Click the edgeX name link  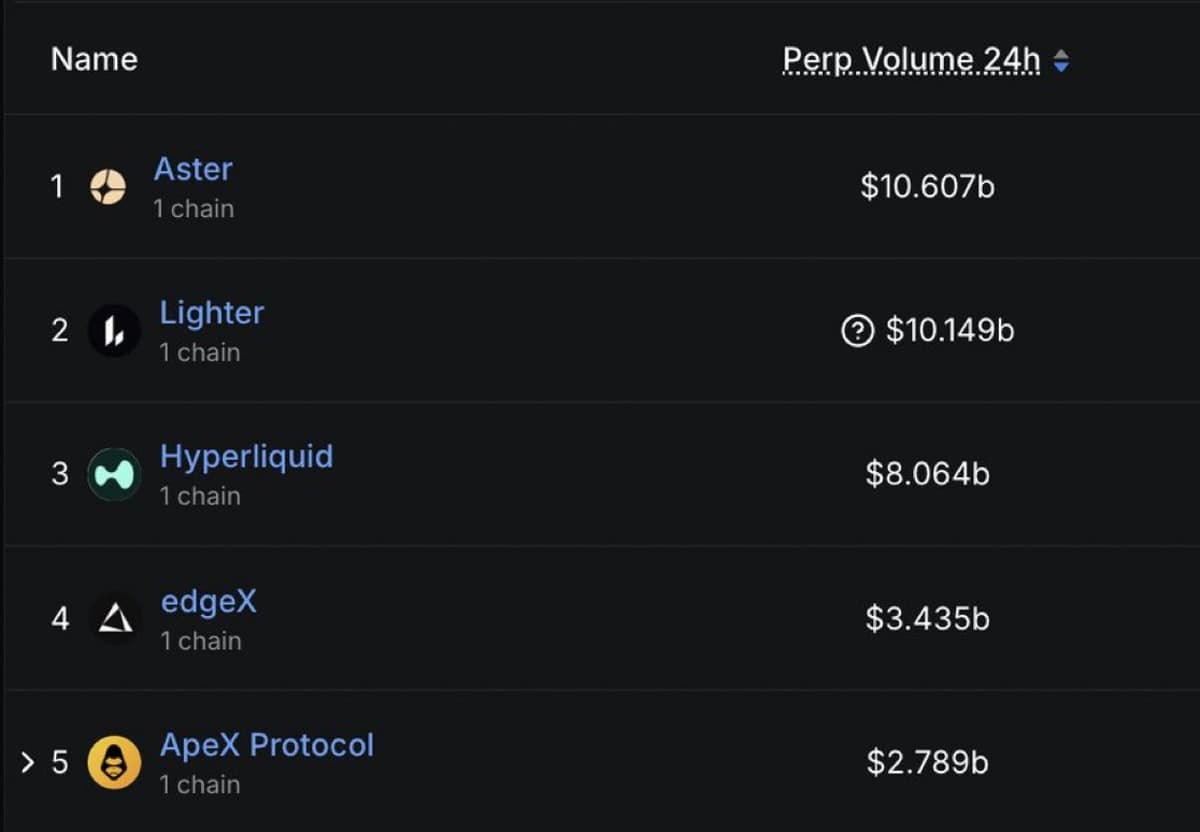(x=209, y=601)
